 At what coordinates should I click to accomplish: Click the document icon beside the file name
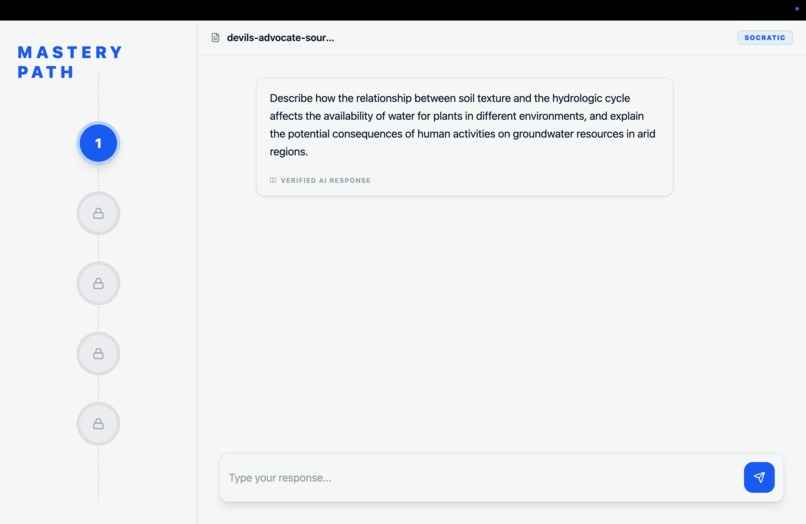[x=215, y=38]
